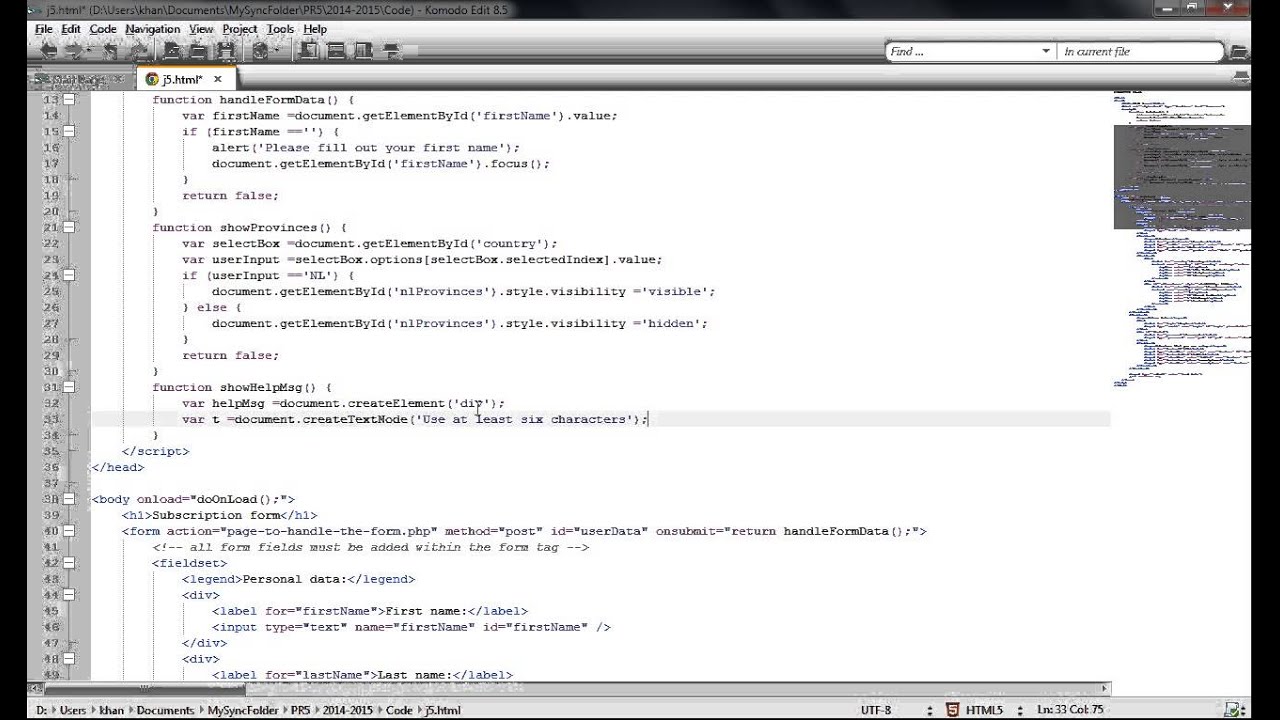The height and width of the screenshot is (720, 1280).
Task: Collapse the form tag fold on line 40
Action: coord(69,532)
